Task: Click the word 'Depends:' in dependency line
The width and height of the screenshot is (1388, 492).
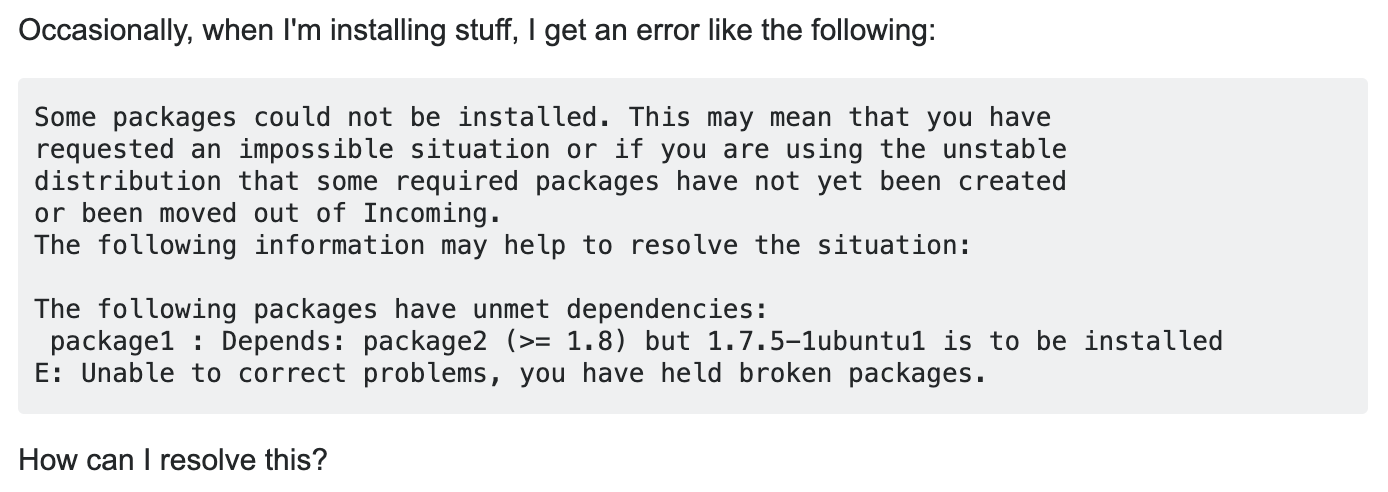Action: point(284,341)
